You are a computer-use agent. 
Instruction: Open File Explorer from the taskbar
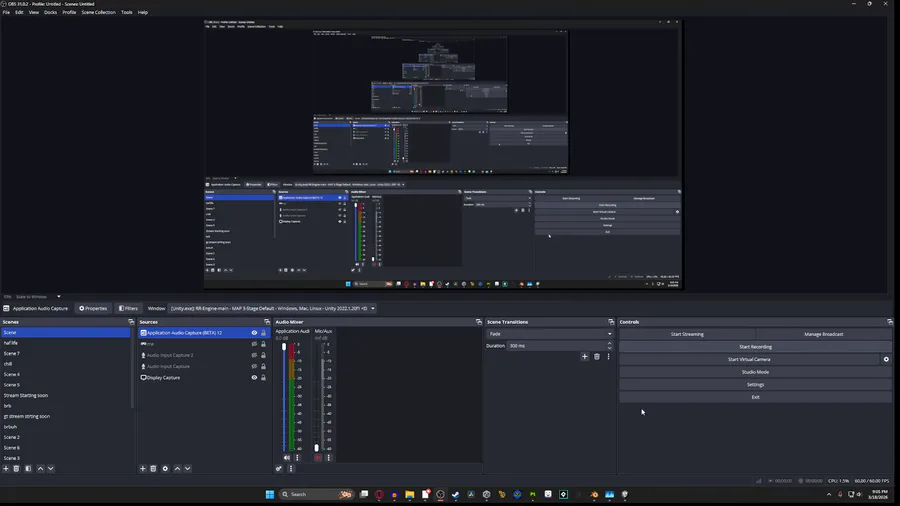[x=410, y=495]
